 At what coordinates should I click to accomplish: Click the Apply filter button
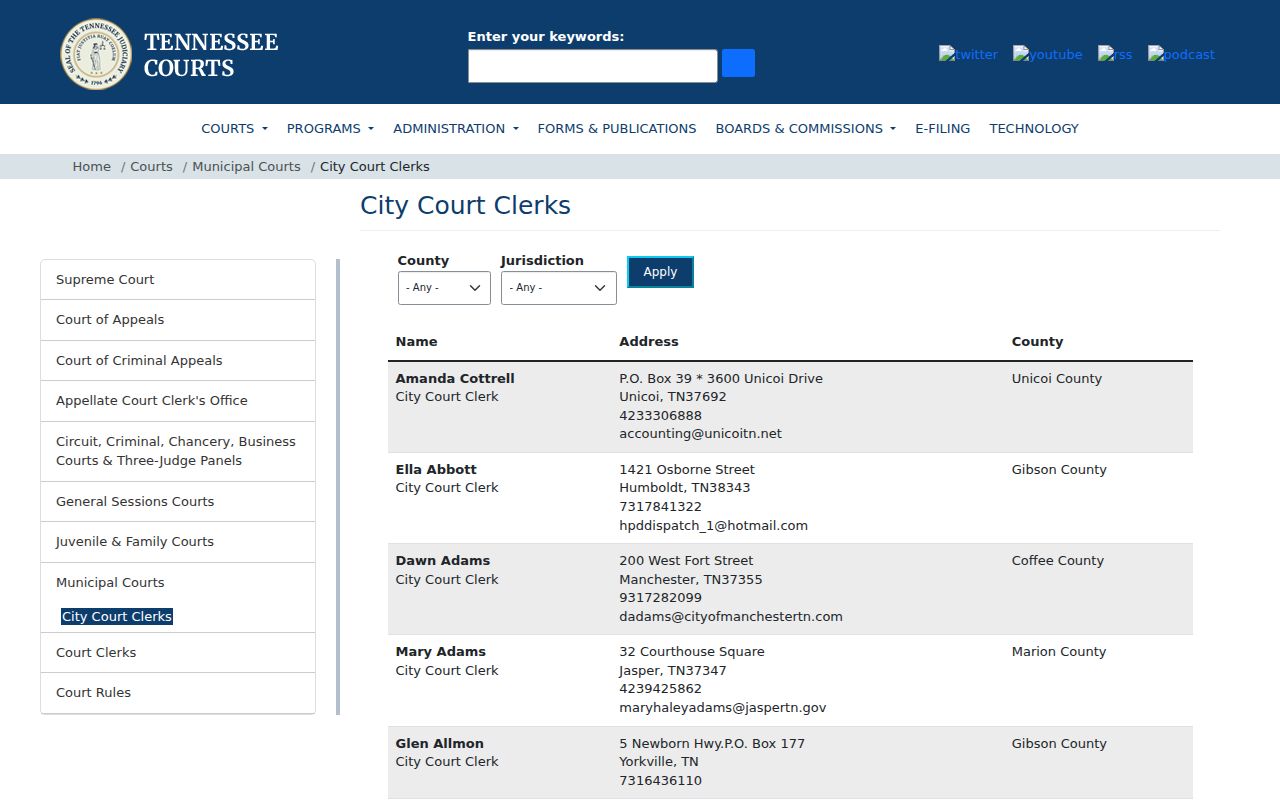pyautogui.click(x=660, y=272)
